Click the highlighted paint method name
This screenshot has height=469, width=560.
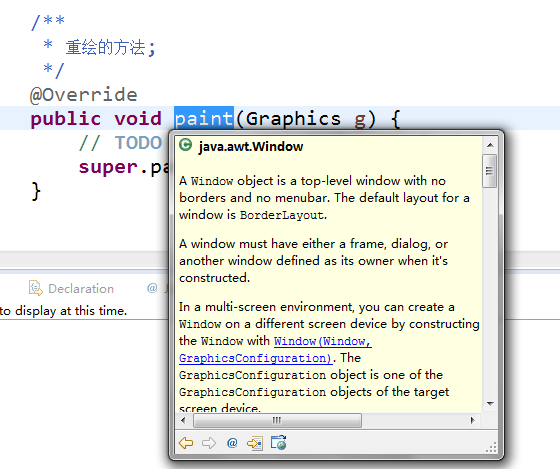204,118
